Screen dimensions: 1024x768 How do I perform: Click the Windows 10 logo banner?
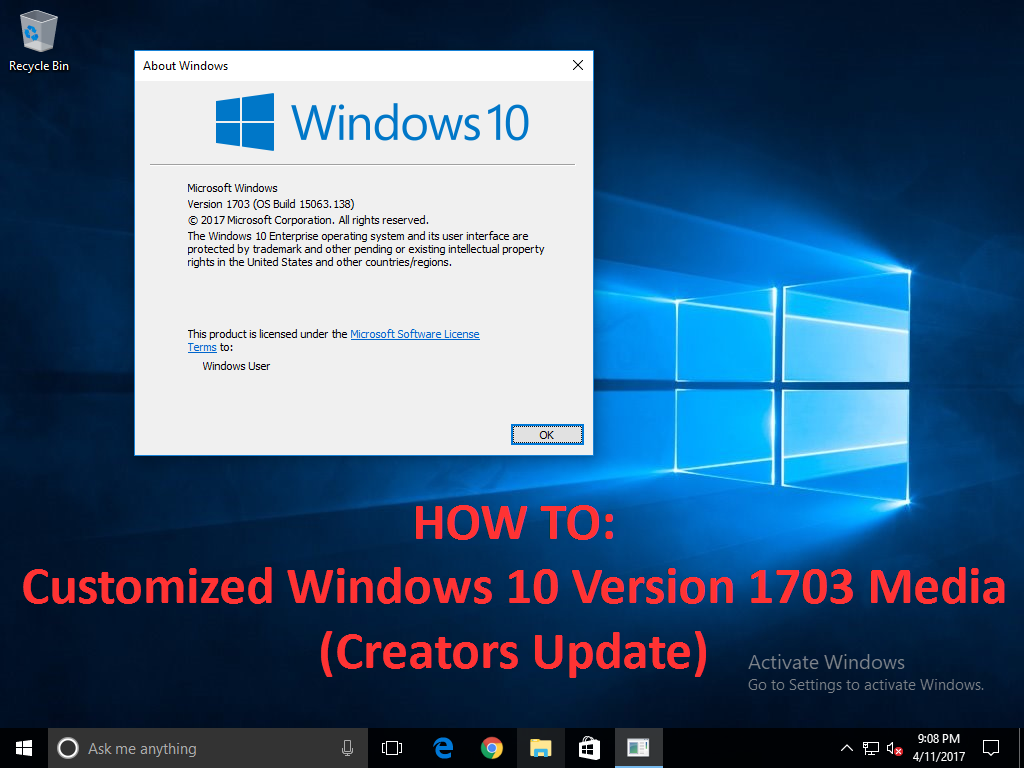pos(372,122)
